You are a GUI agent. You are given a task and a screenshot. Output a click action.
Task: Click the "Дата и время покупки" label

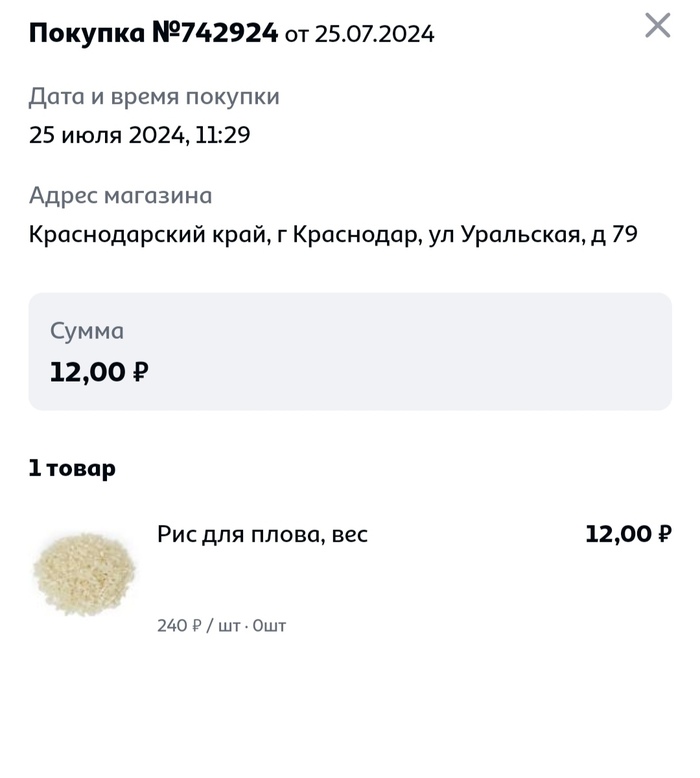click(154, 97)
